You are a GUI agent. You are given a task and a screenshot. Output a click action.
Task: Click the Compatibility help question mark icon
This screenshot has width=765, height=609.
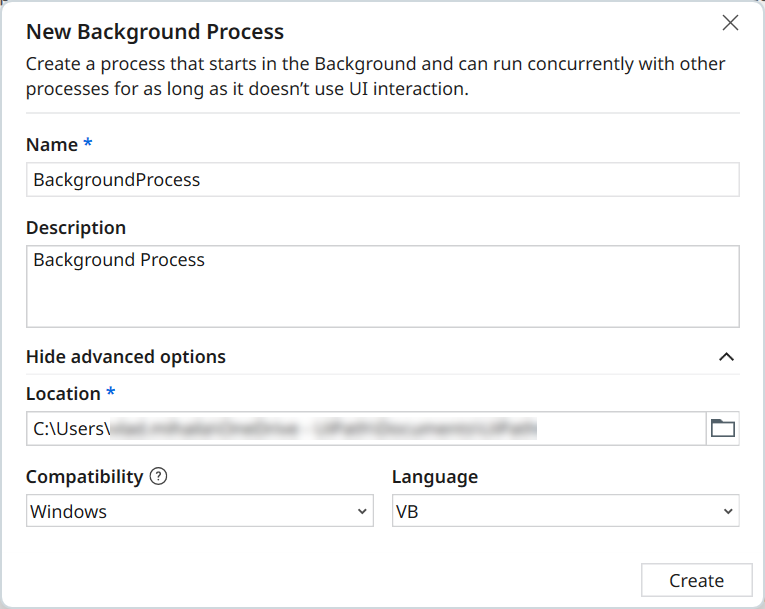point(158,477)
